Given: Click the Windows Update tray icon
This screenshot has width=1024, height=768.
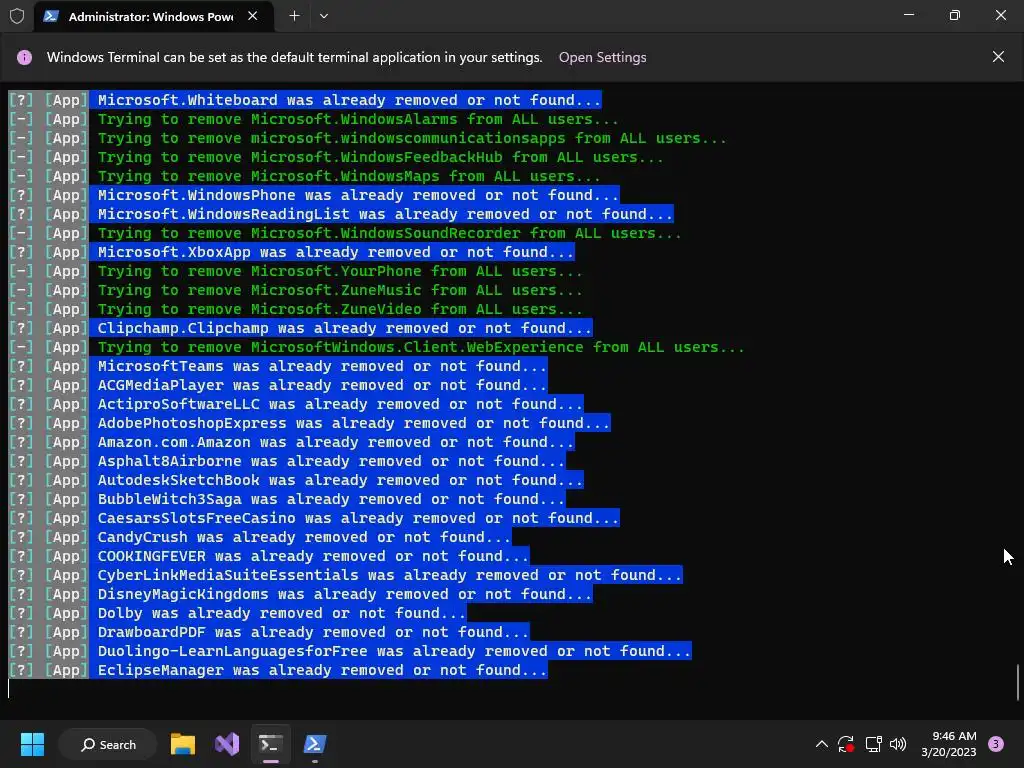Looking at the screenshot, I should point(846,744).
